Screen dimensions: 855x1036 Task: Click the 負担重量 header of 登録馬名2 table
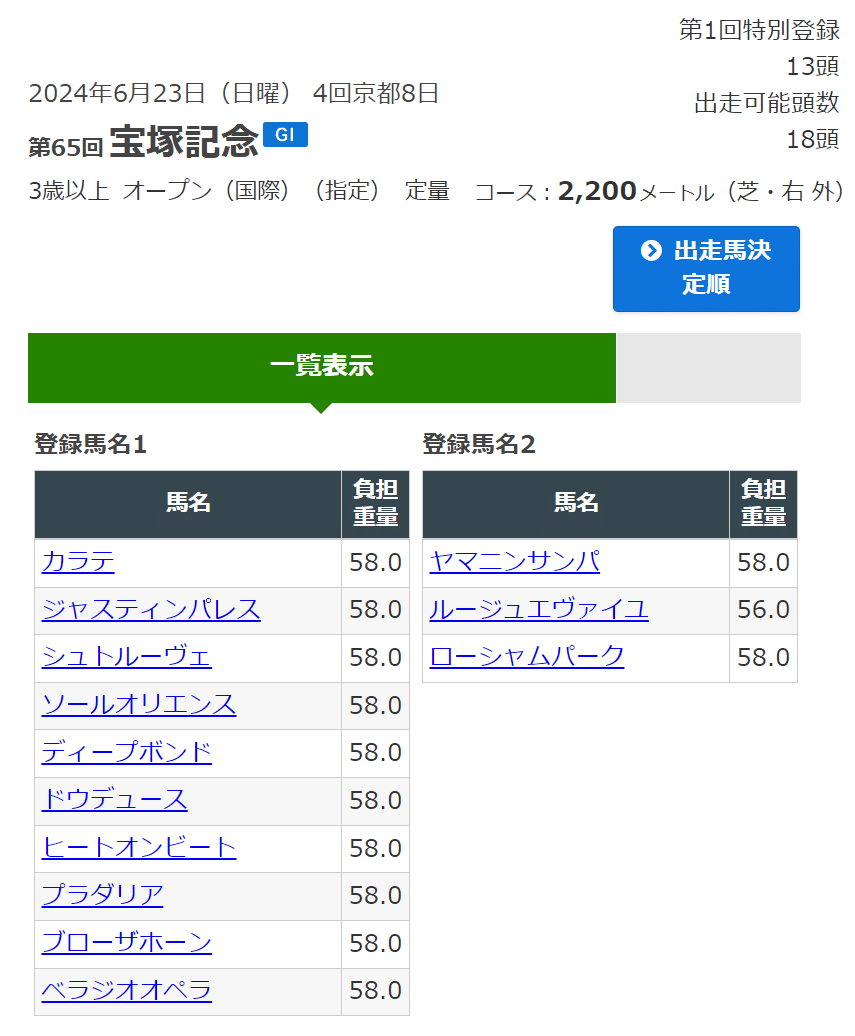pyautogui.click(x=764, y=504)
